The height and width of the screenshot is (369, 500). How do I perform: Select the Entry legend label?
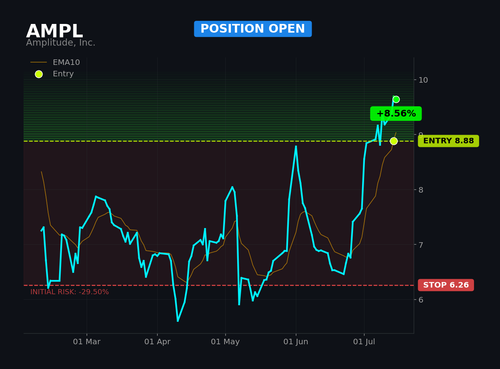point(63,74)
